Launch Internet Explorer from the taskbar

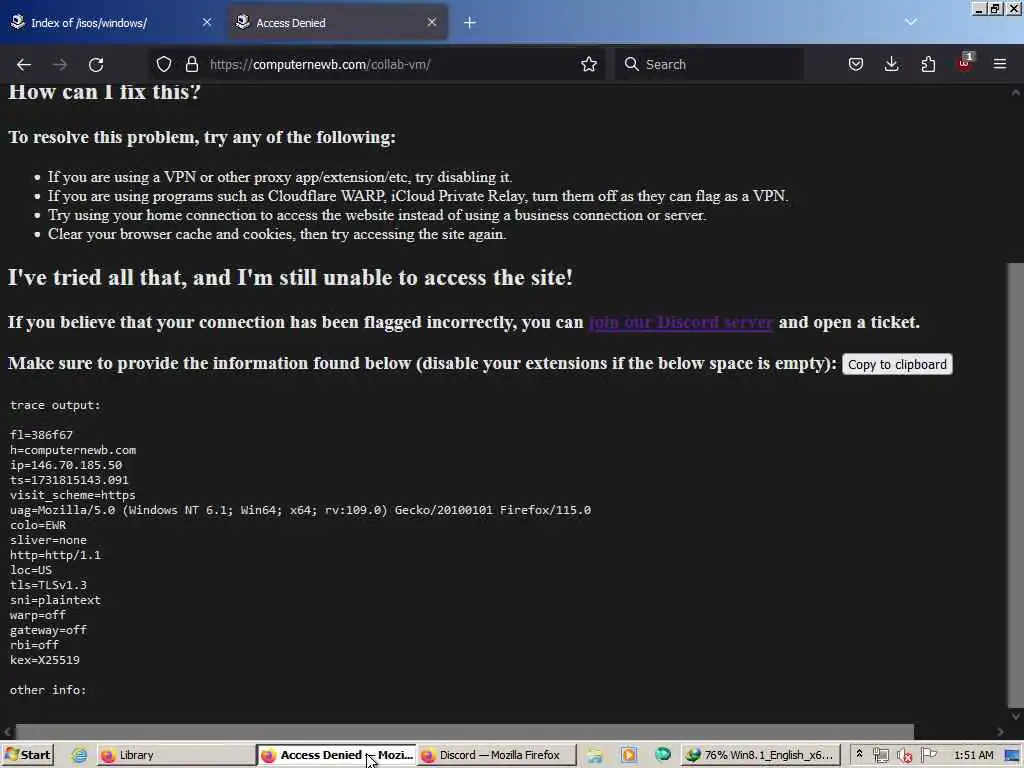(x=80, y=755)
